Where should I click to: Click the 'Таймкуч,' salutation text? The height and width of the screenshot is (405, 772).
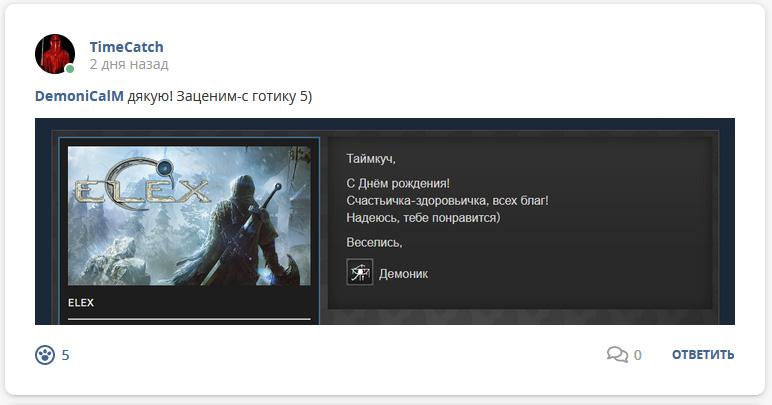click(371, 158)
